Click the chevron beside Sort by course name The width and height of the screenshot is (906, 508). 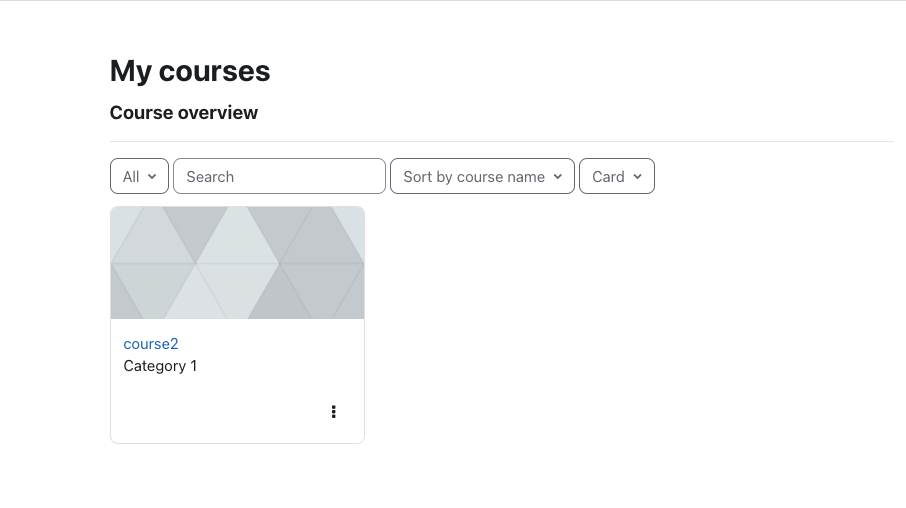click(x=558, y=176)
